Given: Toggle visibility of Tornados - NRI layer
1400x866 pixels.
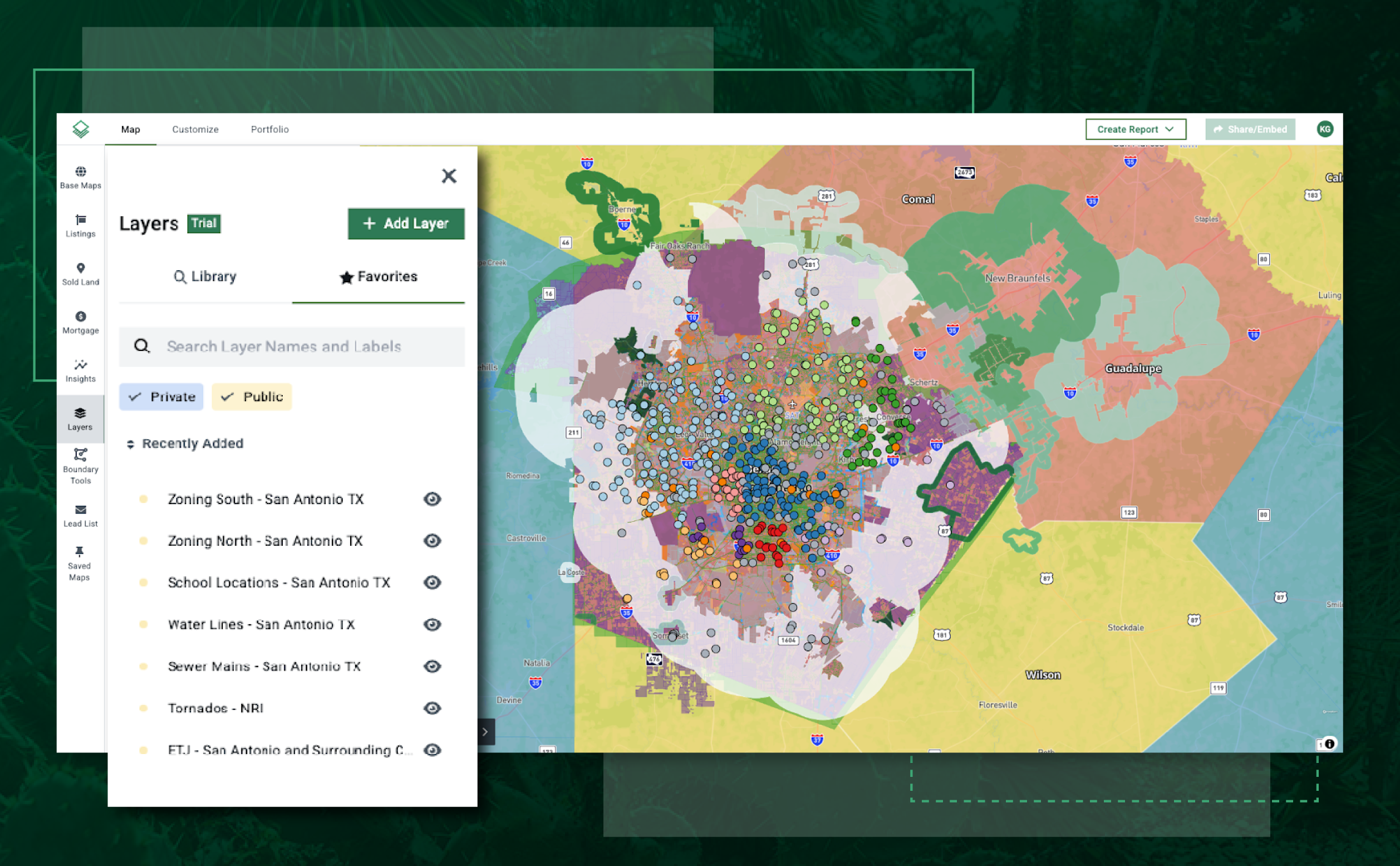Looking at the screenshot, I should click(x=432, y=708).
